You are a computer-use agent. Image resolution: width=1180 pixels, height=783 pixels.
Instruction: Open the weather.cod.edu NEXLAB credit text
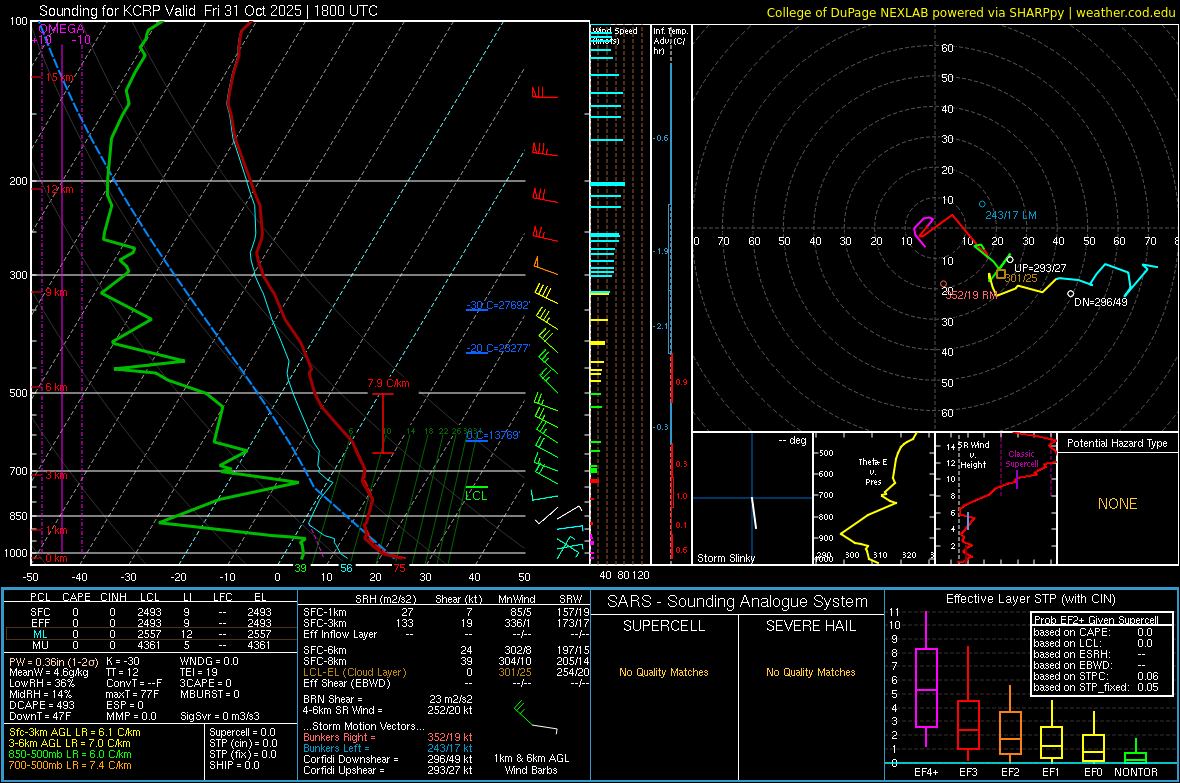(x=971, y=12)
